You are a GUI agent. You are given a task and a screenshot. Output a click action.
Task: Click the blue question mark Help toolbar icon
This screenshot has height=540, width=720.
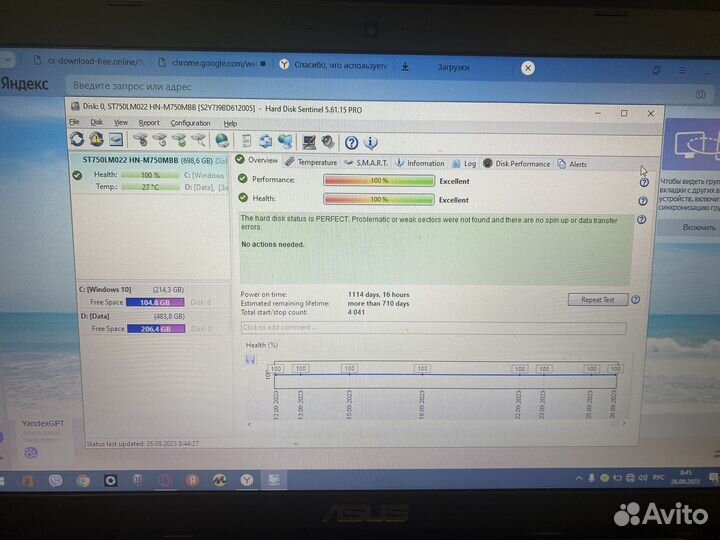(x=351, y=143)
